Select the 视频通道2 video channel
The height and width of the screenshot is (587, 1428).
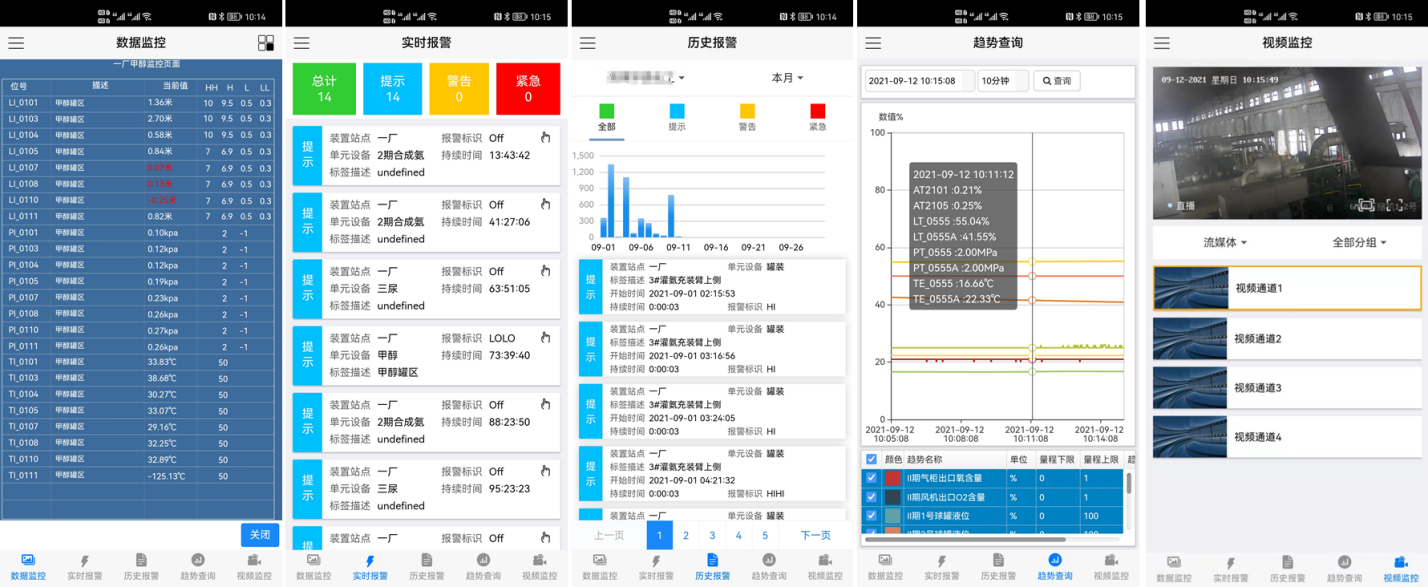click(1287, 338)
